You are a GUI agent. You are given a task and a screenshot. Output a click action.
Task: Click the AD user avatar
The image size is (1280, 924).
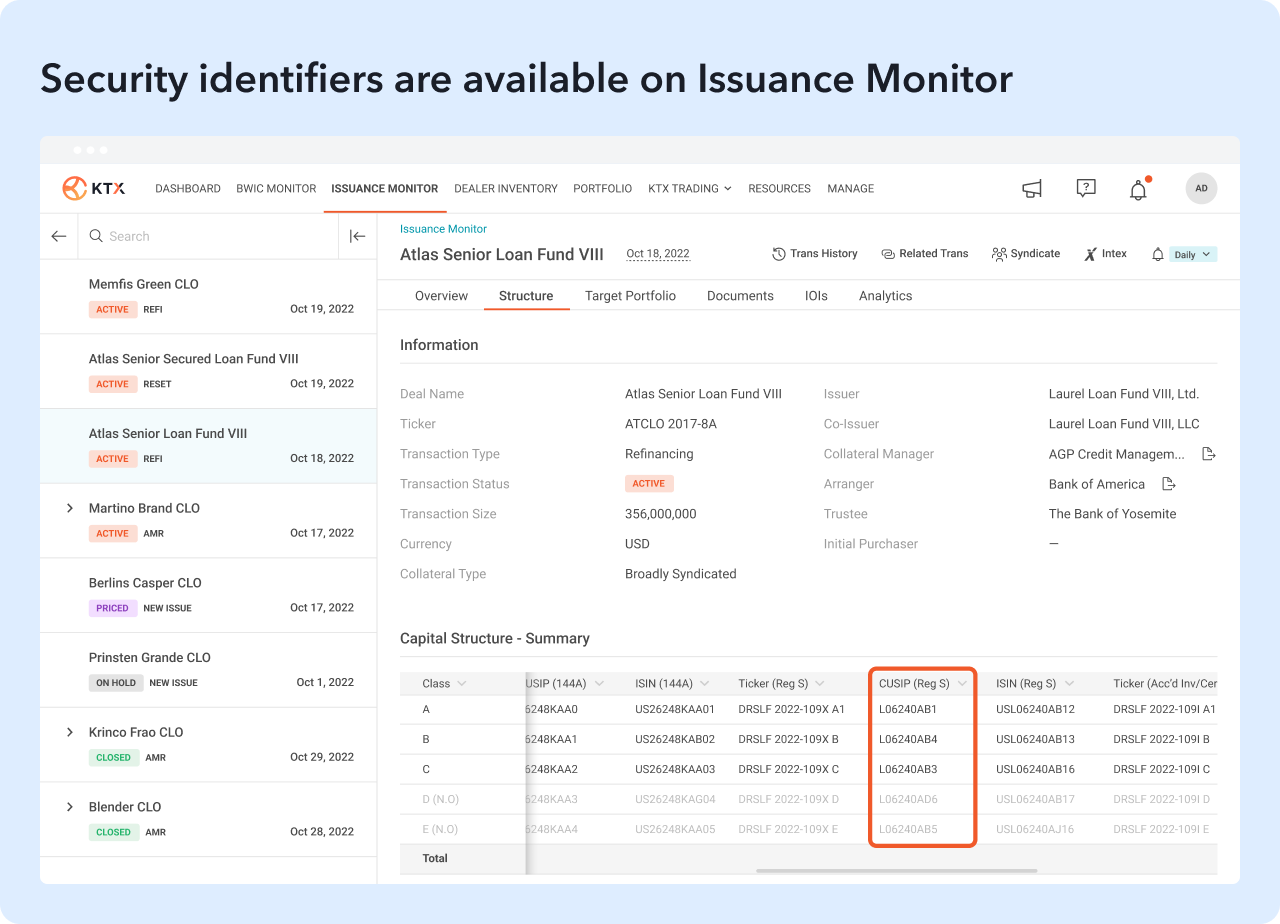point(1201,188)
